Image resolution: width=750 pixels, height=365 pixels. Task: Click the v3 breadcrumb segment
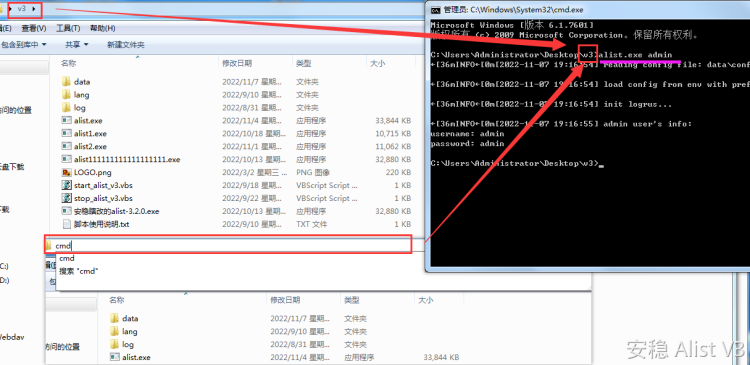pos(22,9)
